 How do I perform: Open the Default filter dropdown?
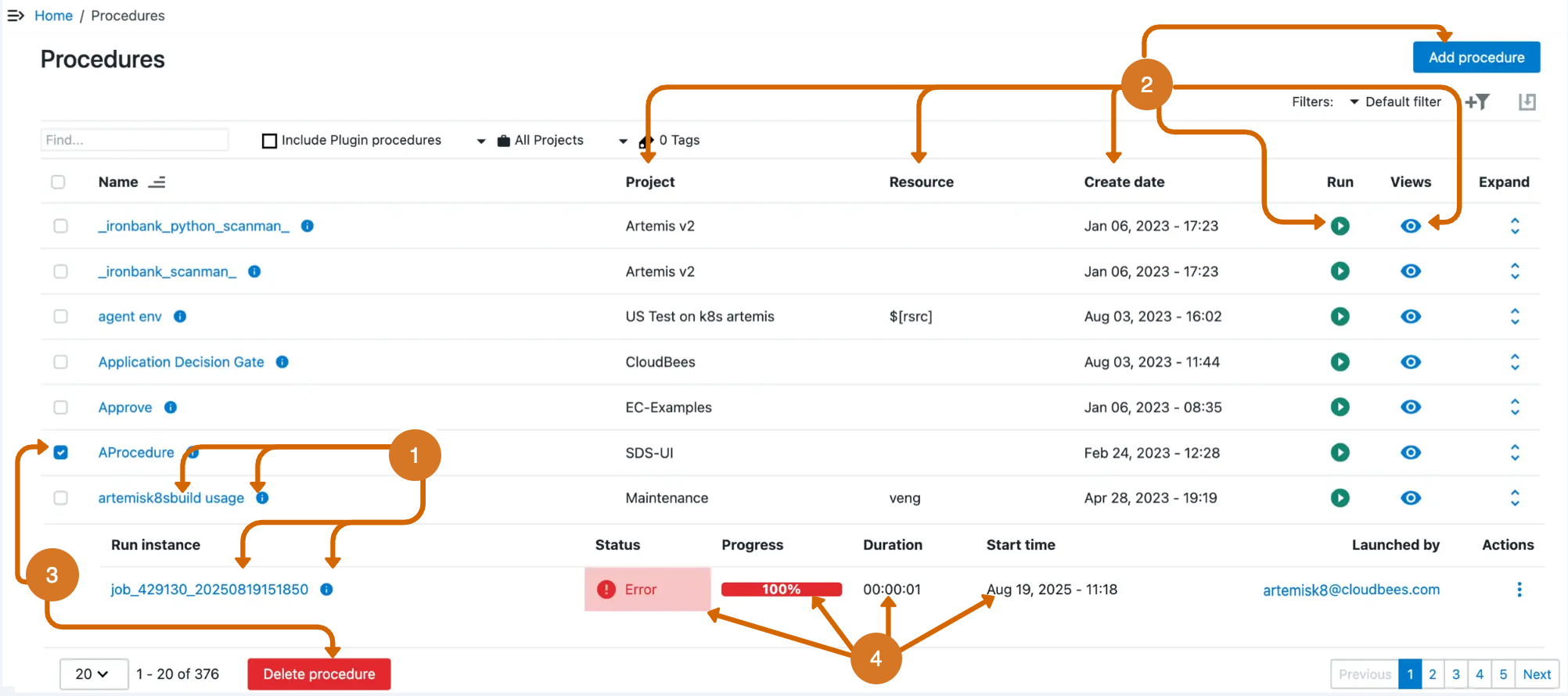point(1395,102)
